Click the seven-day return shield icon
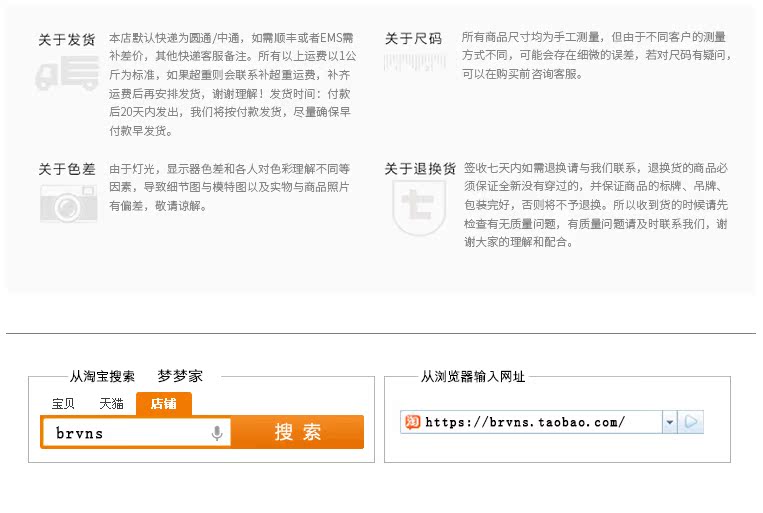Image resolution: width=763 pixels, height=513 pixels. 418,206
